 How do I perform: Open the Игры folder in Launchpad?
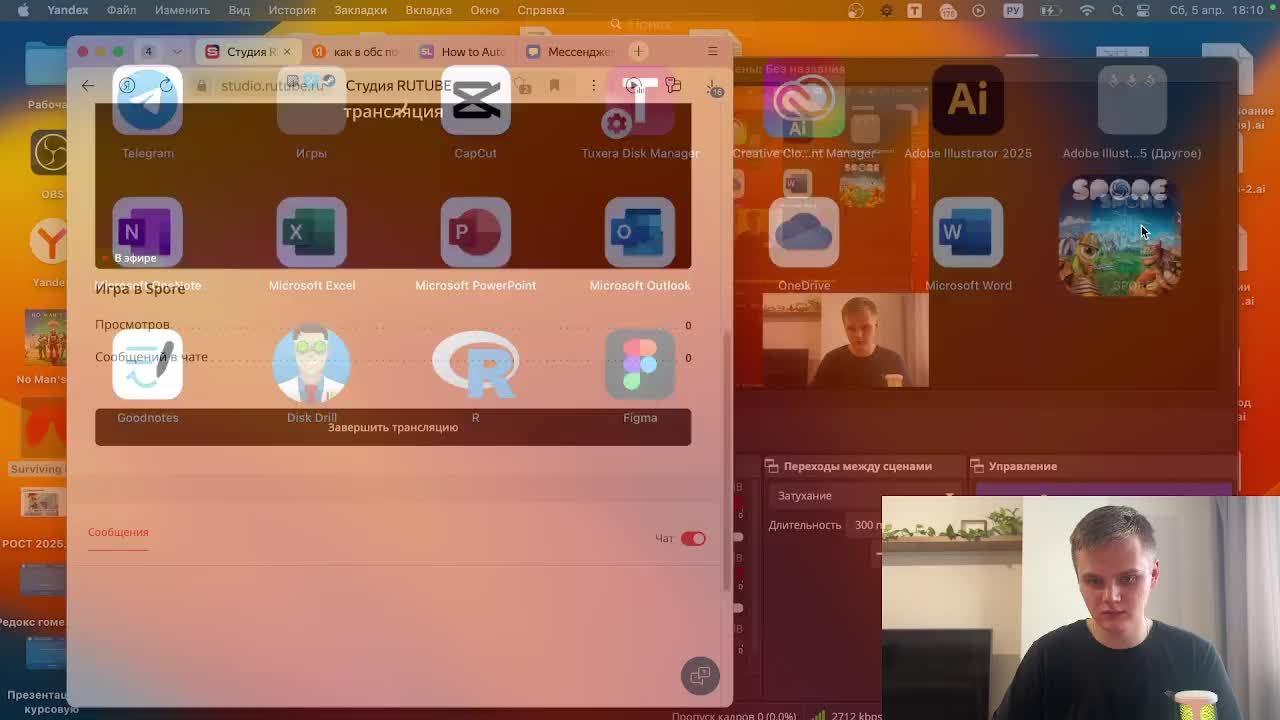311,101
